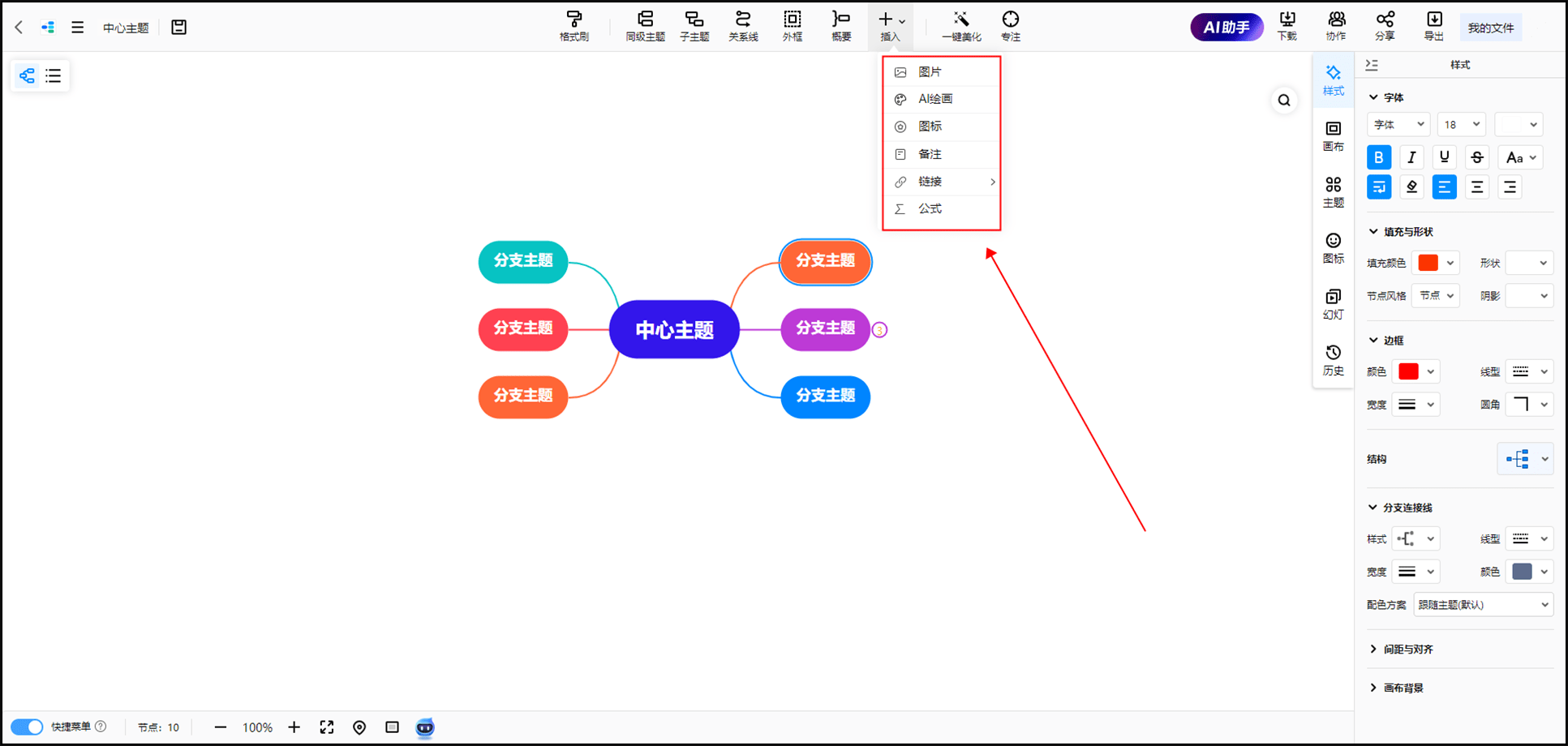Screen dimensions: 1568x746
Task: Add a 同级主题 sibling topic
Action: pyautogui.click(x=645, y=26)
